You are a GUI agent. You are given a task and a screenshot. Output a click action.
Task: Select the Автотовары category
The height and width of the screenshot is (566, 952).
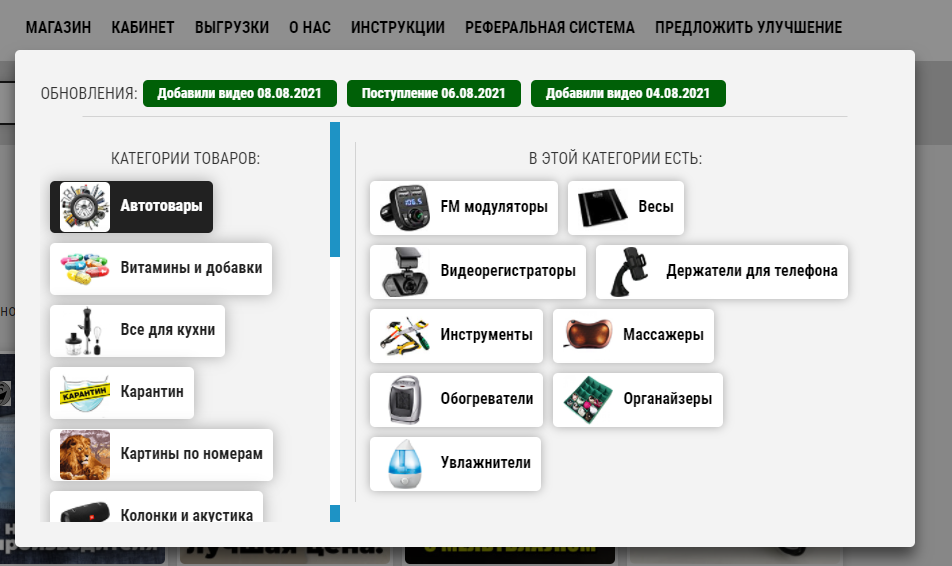tap(131, 207)
